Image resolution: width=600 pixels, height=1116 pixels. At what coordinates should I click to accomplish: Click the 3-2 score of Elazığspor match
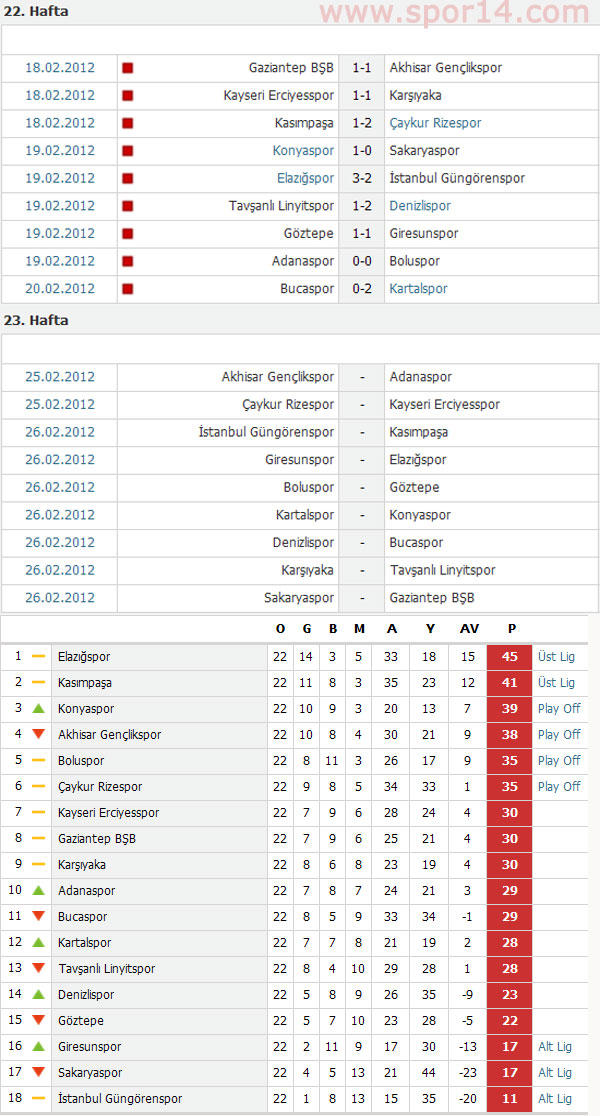click(362, 178)
